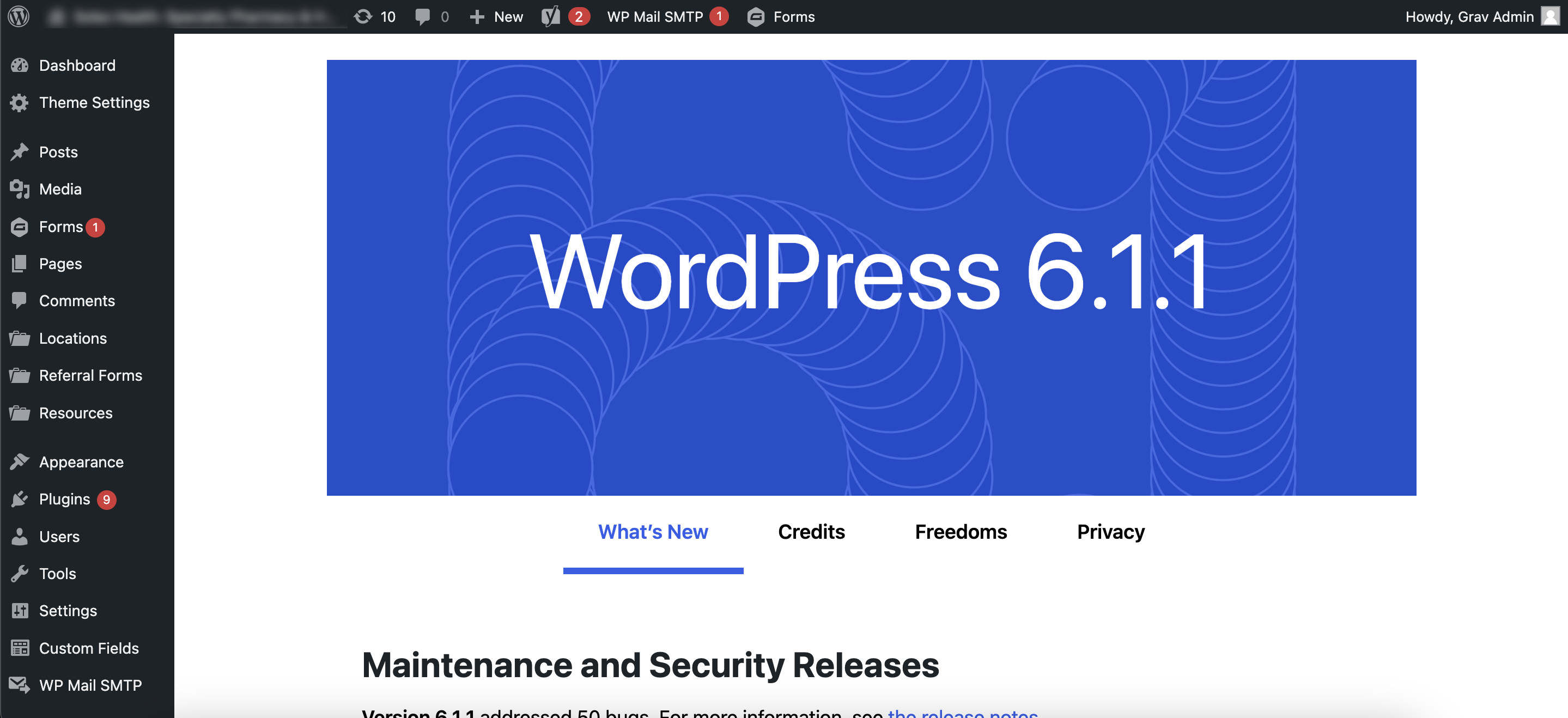This screenshot has width=1568, height=718.
Task: Open the comments bubble icon in admin bar
Action: point(422,16)
